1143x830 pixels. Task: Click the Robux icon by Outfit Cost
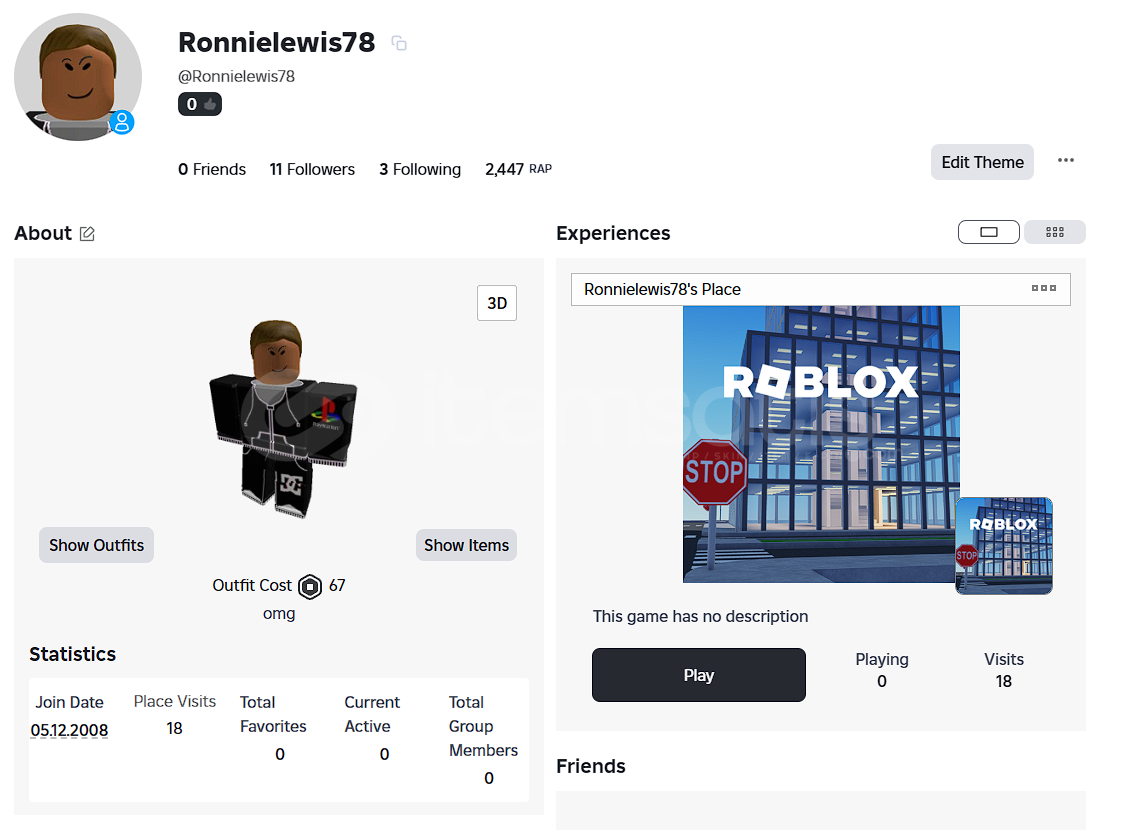point(310,586)
